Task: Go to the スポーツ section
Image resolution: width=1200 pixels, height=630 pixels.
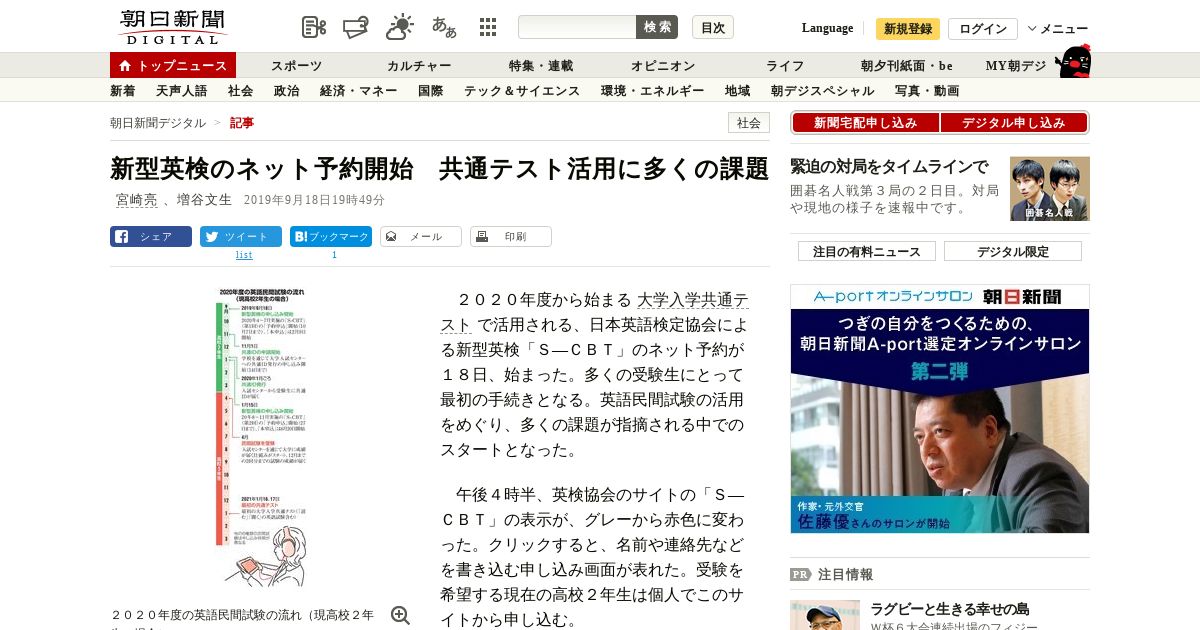Action: click(x=297, y=66)
